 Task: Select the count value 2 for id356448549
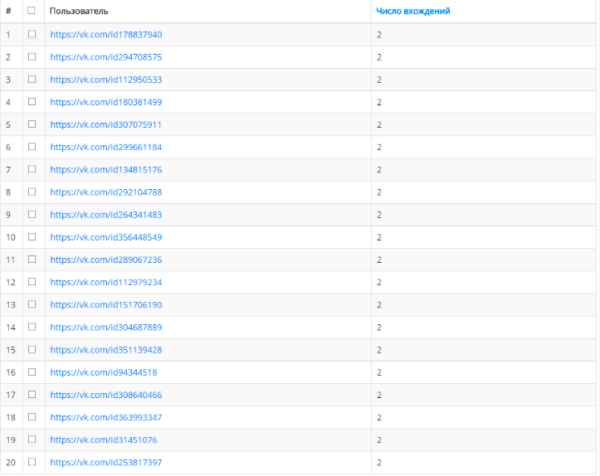(379, 237)
